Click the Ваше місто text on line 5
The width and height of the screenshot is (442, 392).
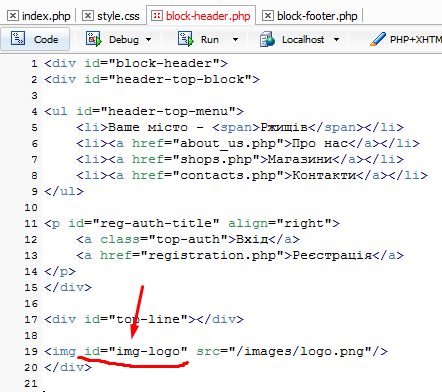tap(148, 127)
